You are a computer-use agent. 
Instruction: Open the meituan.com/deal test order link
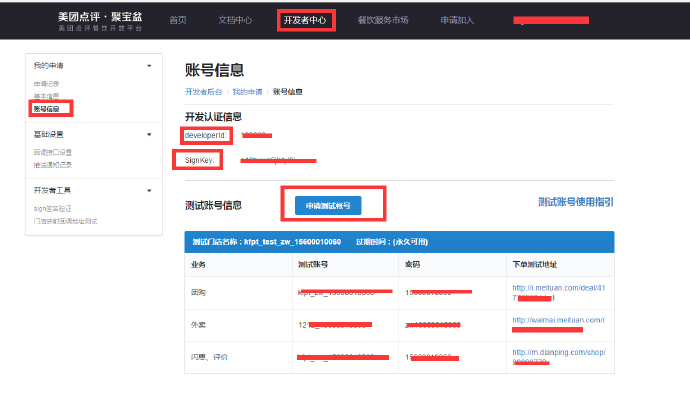point(558,293)
